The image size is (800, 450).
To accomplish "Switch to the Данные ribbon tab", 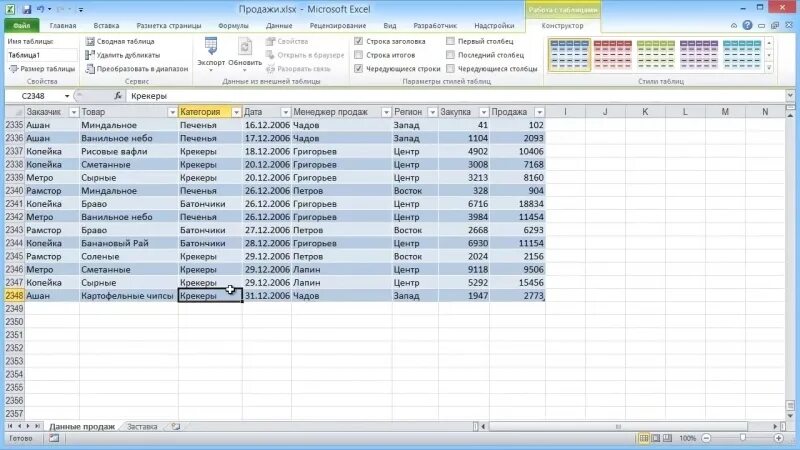I will coord(279,26).
